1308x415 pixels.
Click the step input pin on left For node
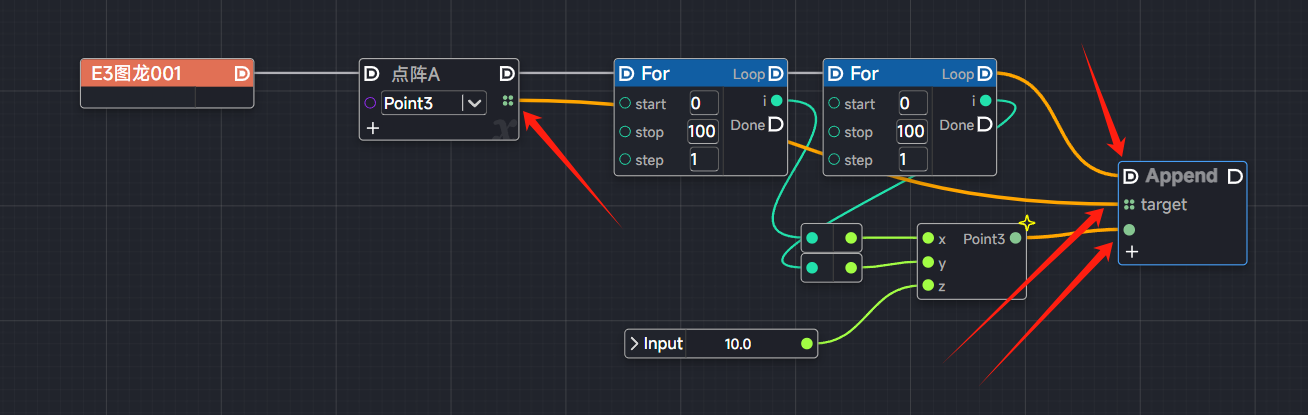coord(625,160)
